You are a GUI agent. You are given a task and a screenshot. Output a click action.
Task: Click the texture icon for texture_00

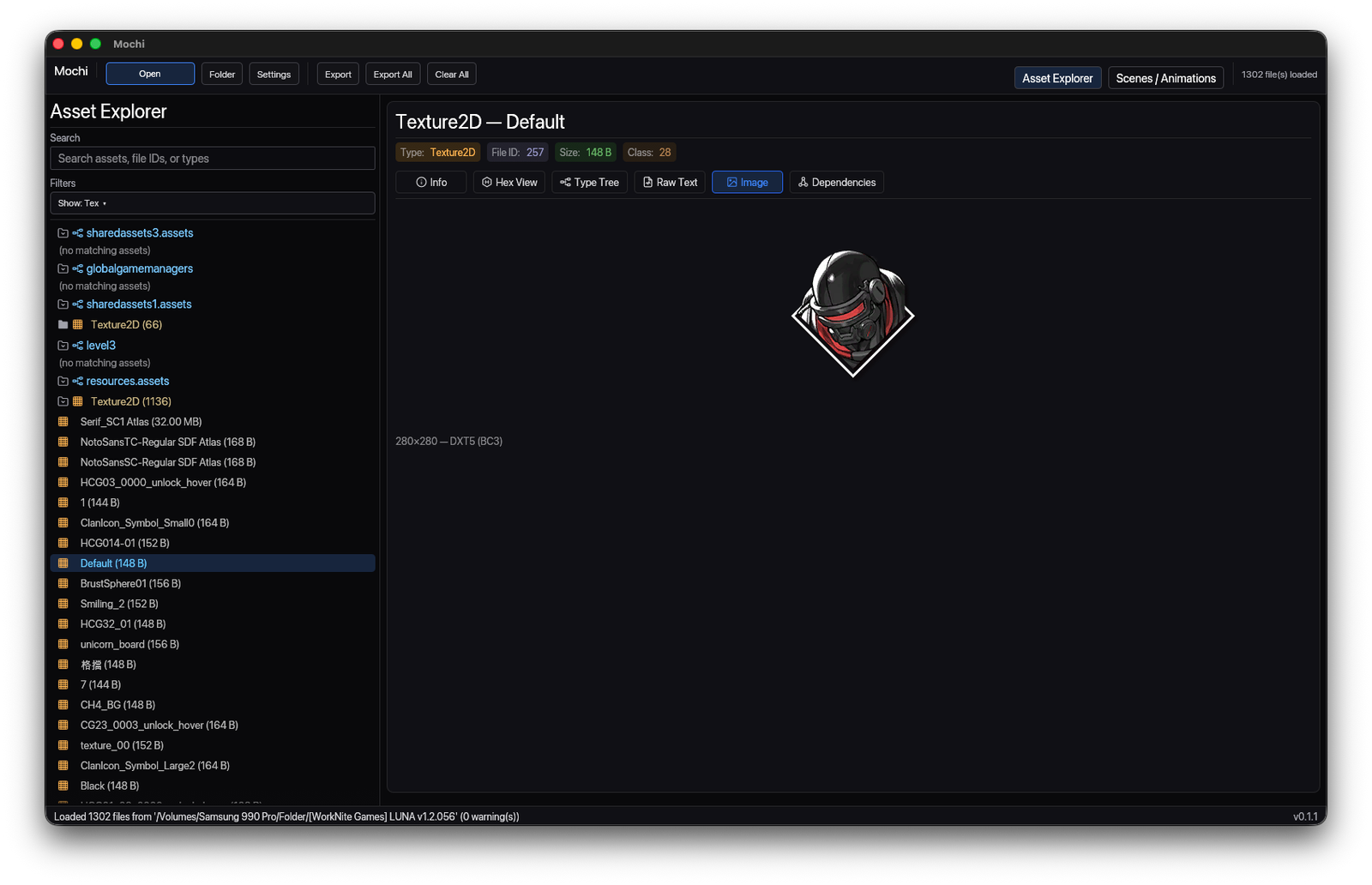pos(63,746)
